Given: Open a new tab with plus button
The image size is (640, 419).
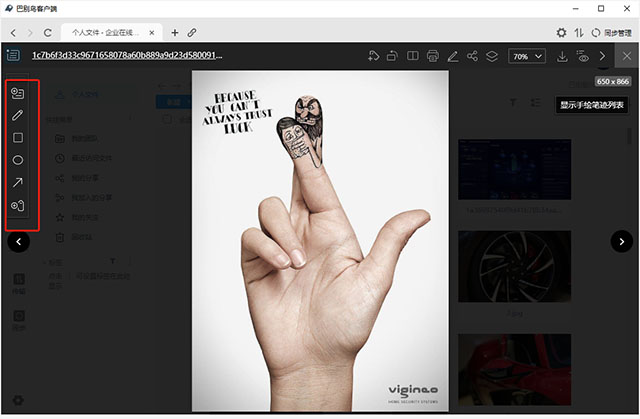Looking at the screenshot, I should click(x=176, y=33).
